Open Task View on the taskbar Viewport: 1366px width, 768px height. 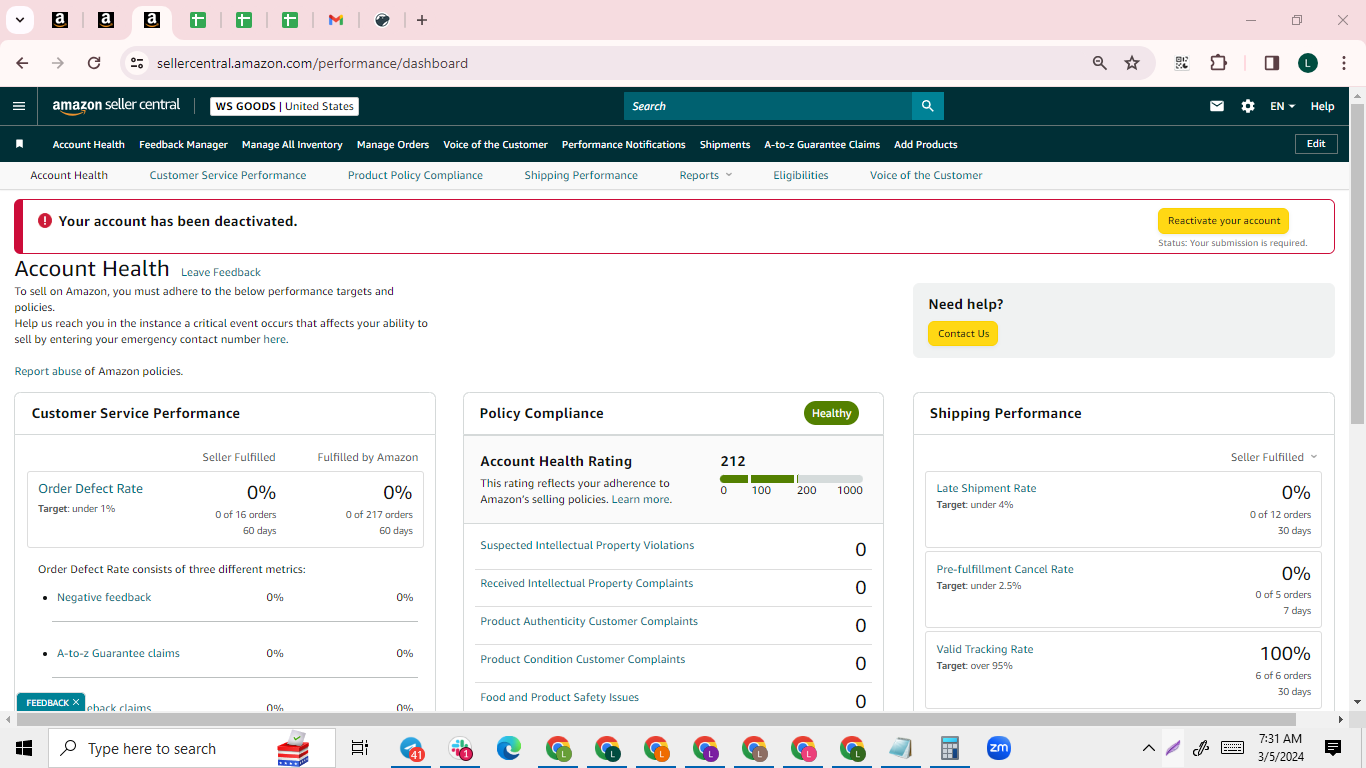click(x=360, y=748)
